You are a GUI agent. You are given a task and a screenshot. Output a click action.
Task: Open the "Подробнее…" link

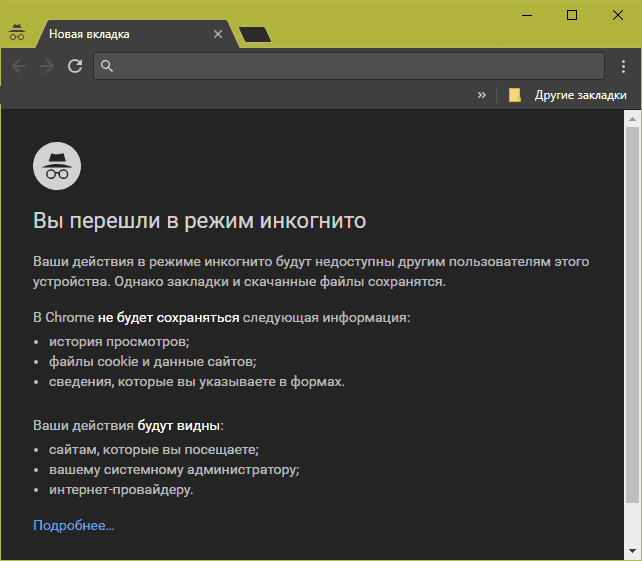click(74, 525)
